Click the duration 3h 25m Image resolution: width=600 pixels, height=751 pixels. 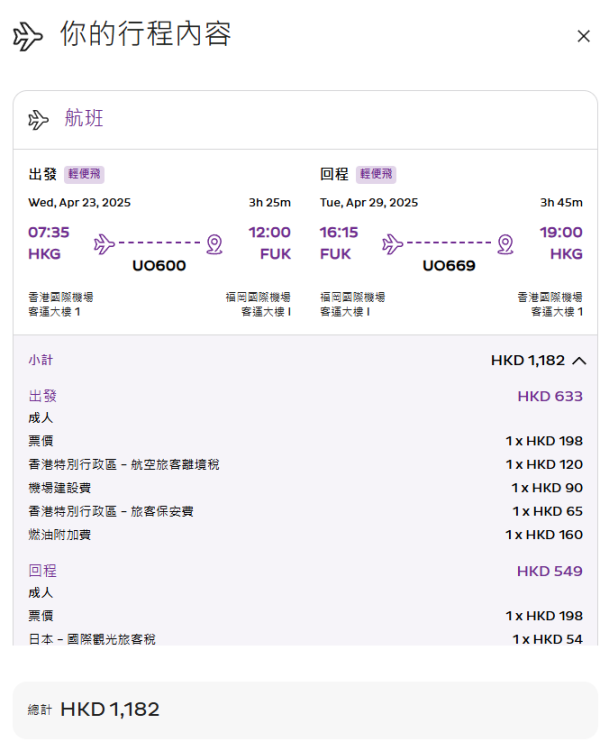tap(270, 203)
